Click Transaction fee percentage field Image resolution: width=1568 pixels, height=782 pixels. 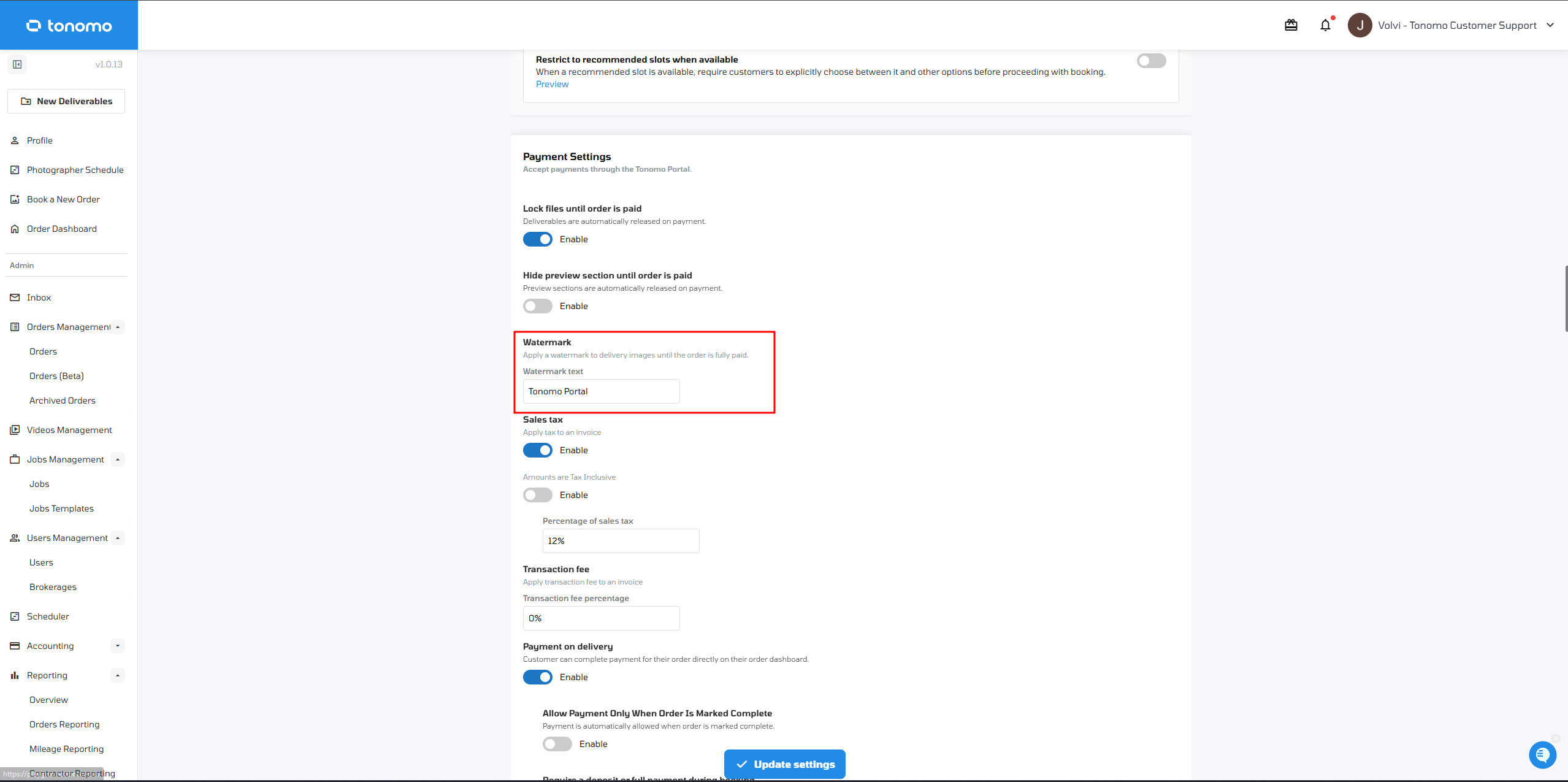tap(601, 618)
